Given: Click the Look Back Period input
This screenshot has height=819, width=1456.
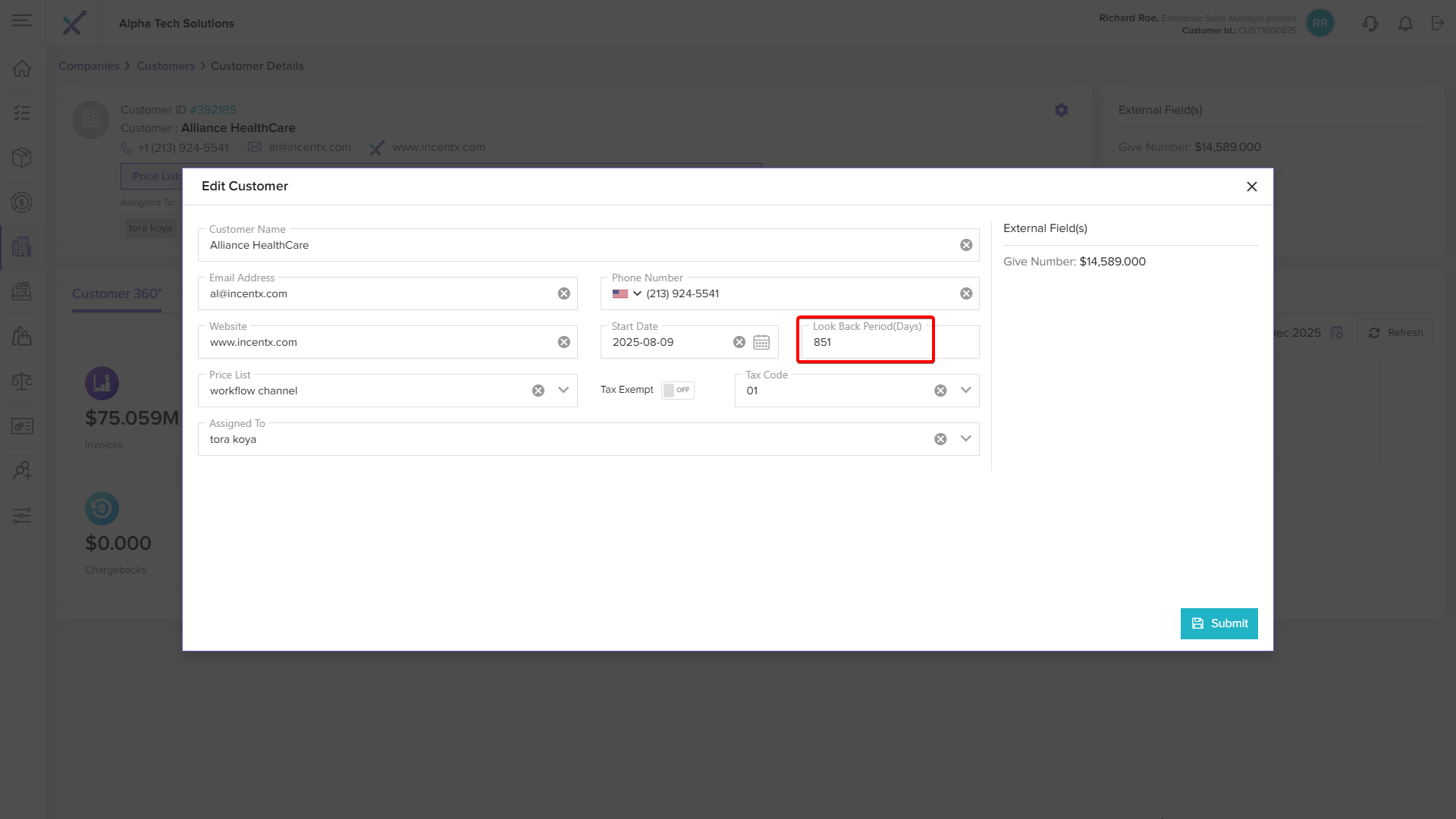Looking at the screenshot, I should coord(864,343).
